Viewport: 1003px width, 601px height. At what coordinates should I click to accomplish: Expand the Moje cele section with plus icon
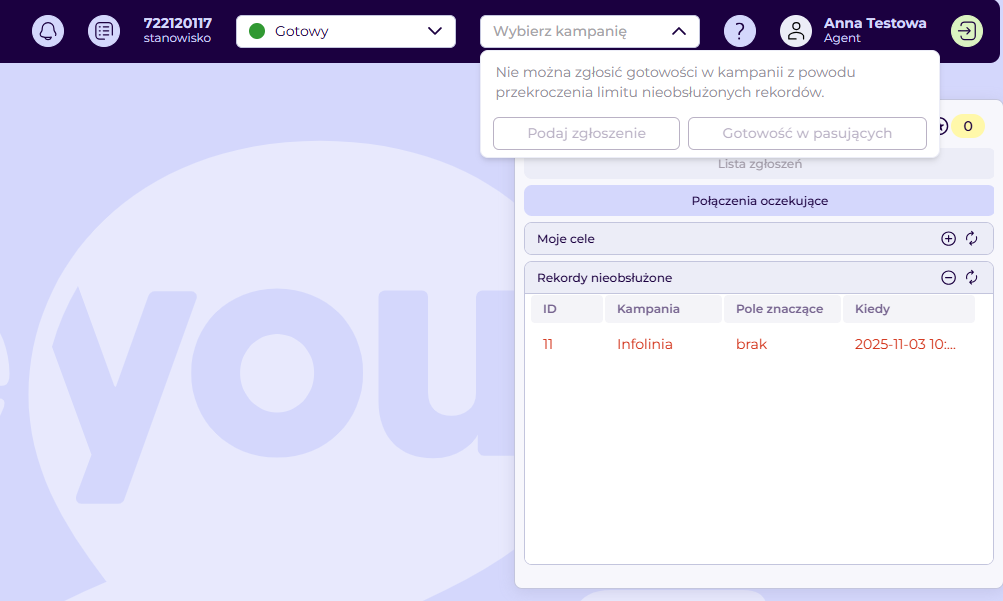click(949, 238)
